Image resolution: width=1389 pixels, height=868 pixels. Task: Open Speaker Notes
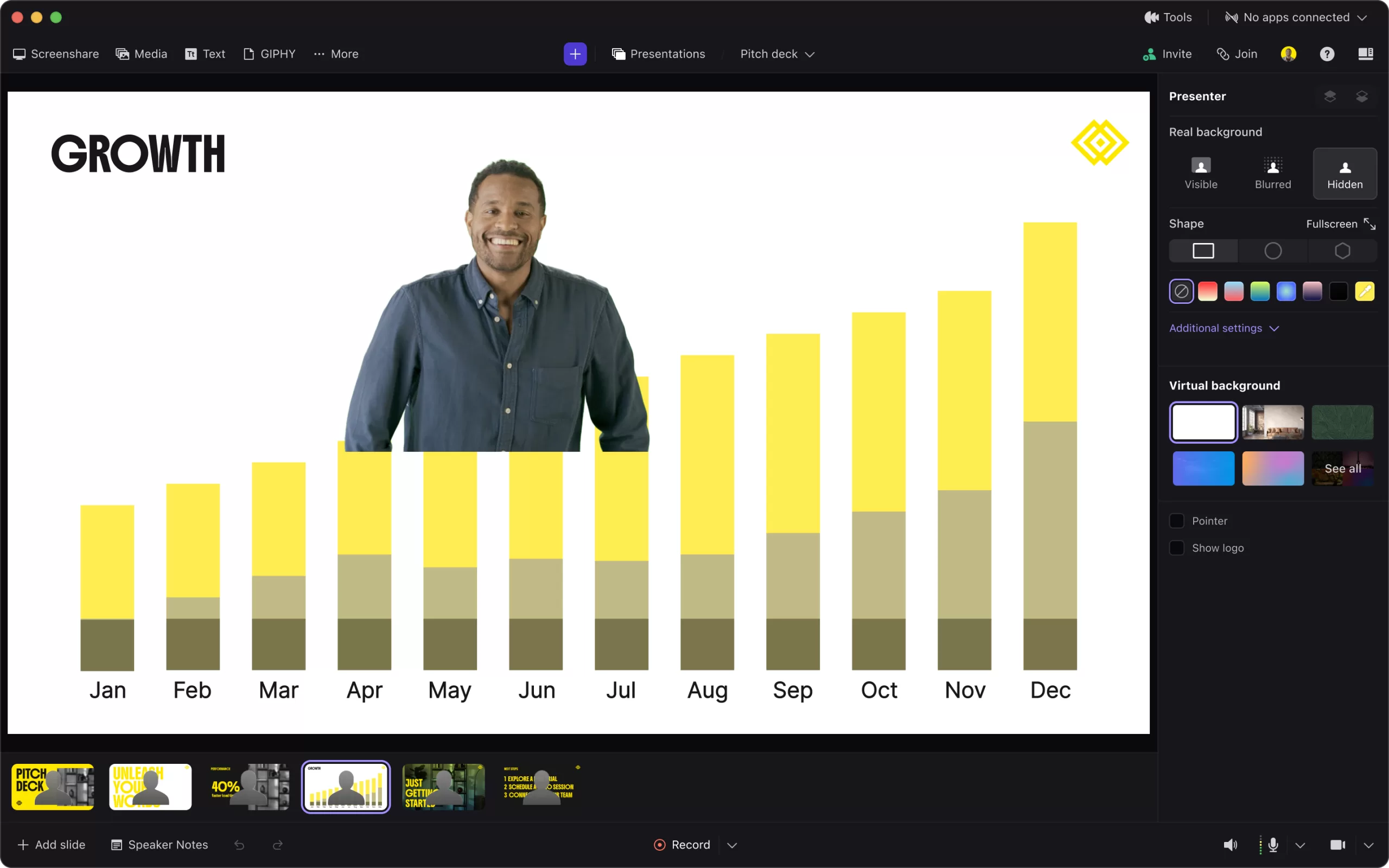click(x=159, y=845)
